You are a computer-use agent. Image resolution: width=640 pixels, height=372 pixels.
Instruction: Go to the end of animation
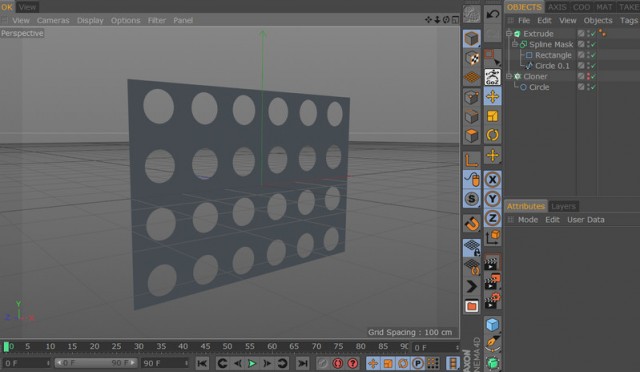(302, 363)
